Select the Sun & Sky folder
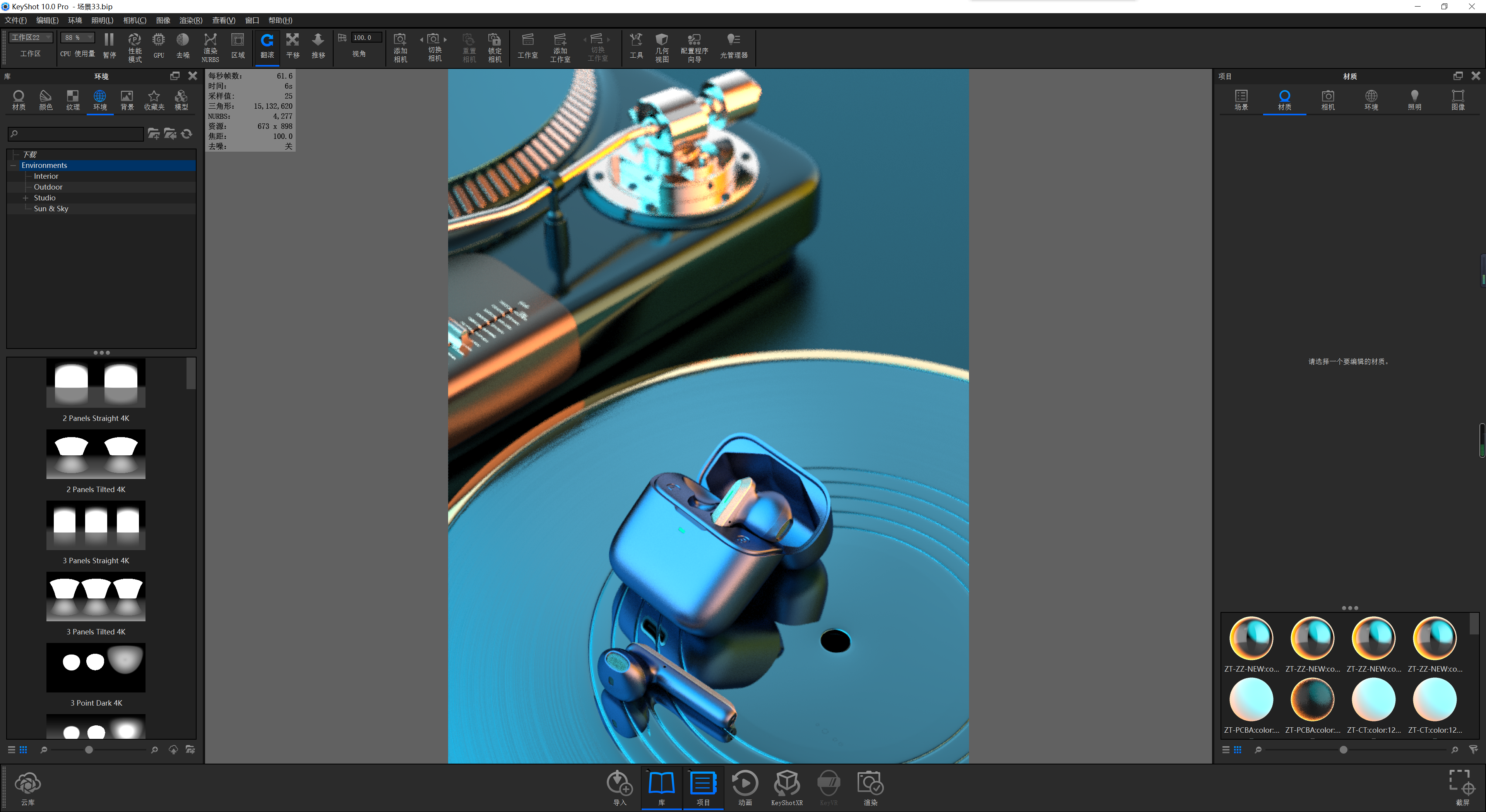This screenshot has width=1486, height=812. coord(51,209)
